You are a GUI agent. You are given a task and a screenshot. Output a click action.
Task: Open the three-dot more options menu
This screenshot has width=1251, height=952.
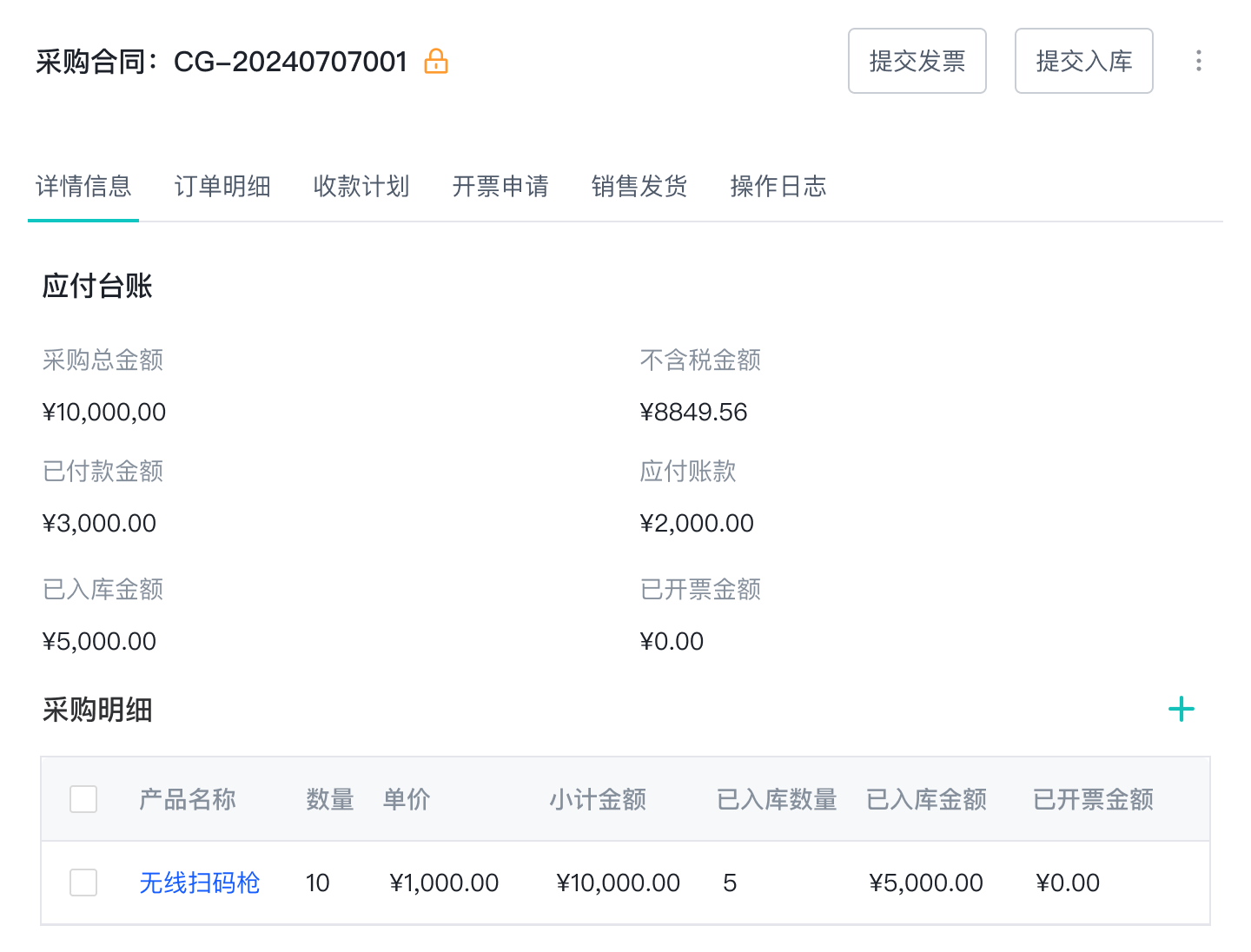pos(1198,61)
